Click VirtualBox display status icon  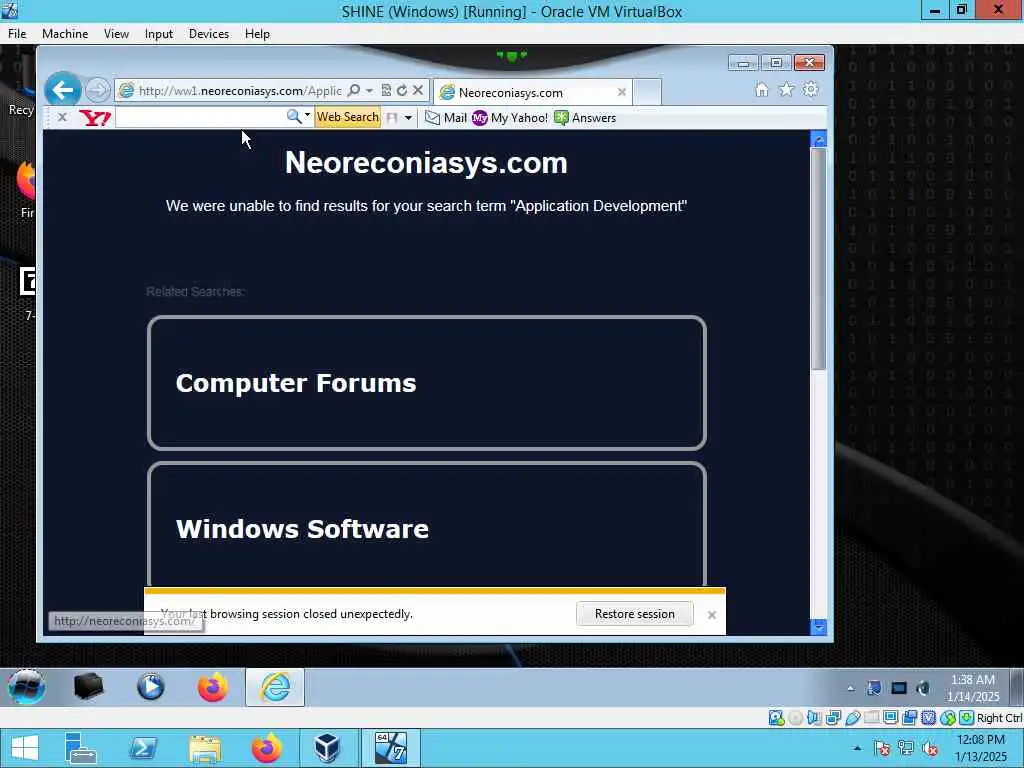[890, 718]
